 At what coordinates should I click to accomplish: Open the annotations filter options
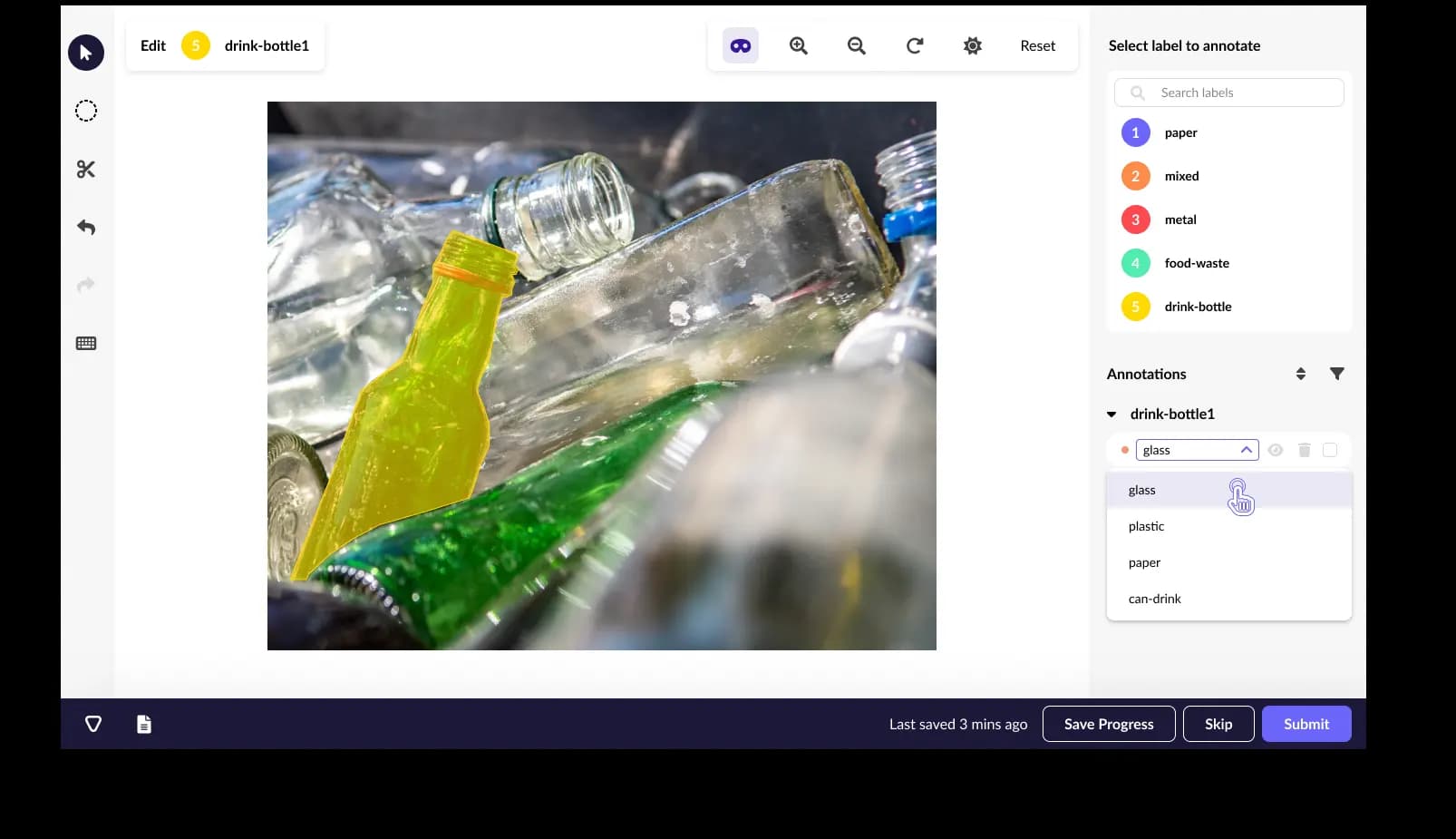click(x=1337, y=373)
